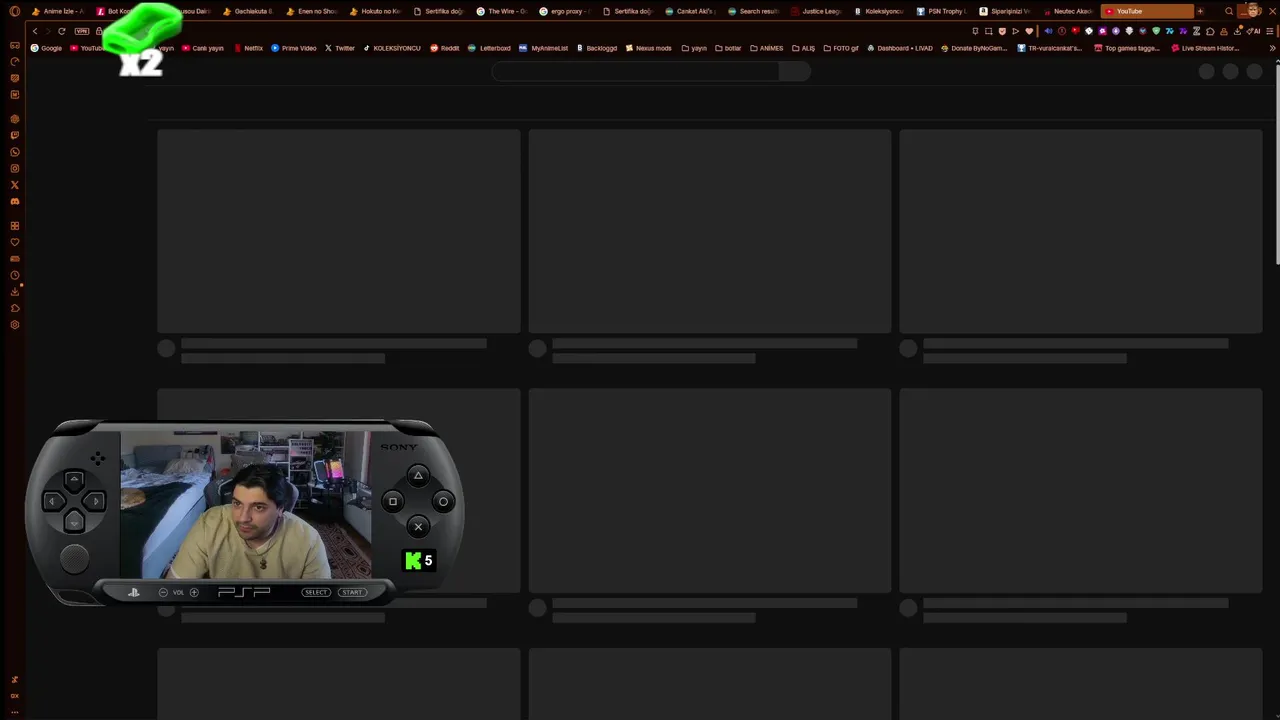Open the search tabs magnifier icon
Viewport: 1280px width, 720px height.
coord(1229,11)
